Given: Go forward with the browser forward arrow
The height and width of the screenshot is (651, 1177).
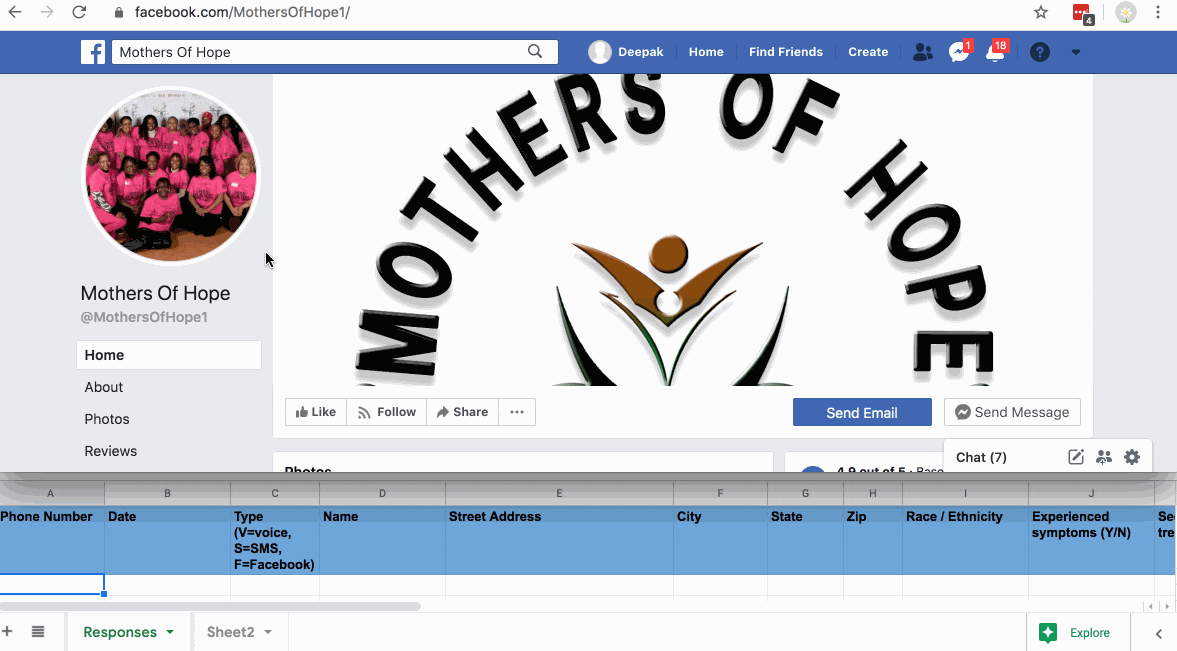Looking at the screenshot, I should tap(47, 12).
